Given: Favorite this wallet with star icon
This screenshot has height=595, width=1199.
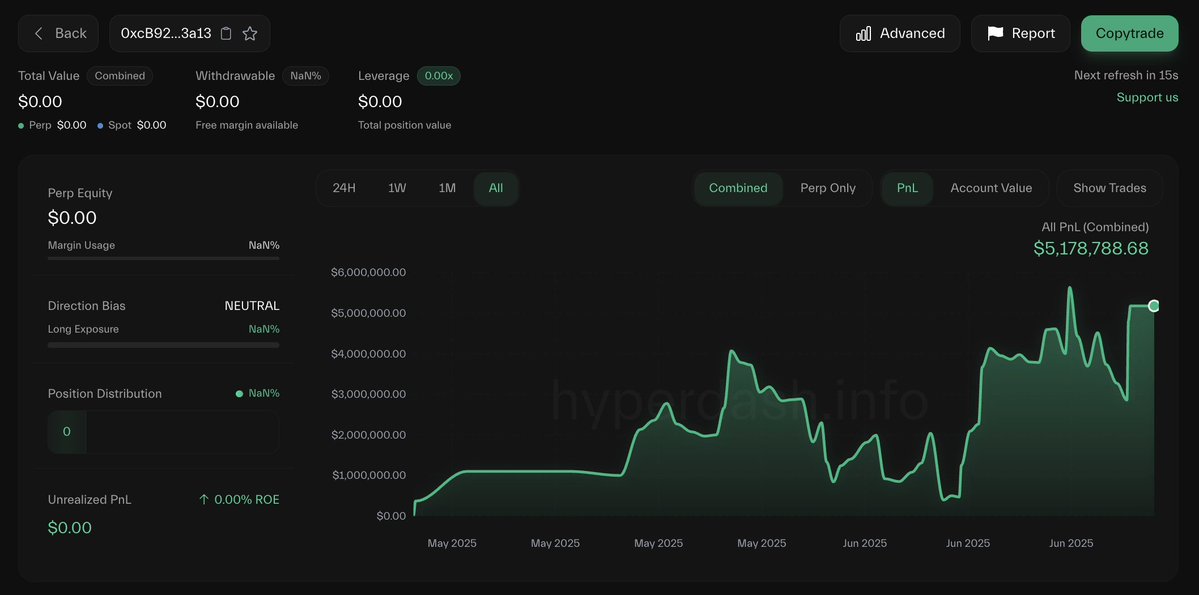Looking at the screenshot, I should pyautogui.click(x=249, y=34).
